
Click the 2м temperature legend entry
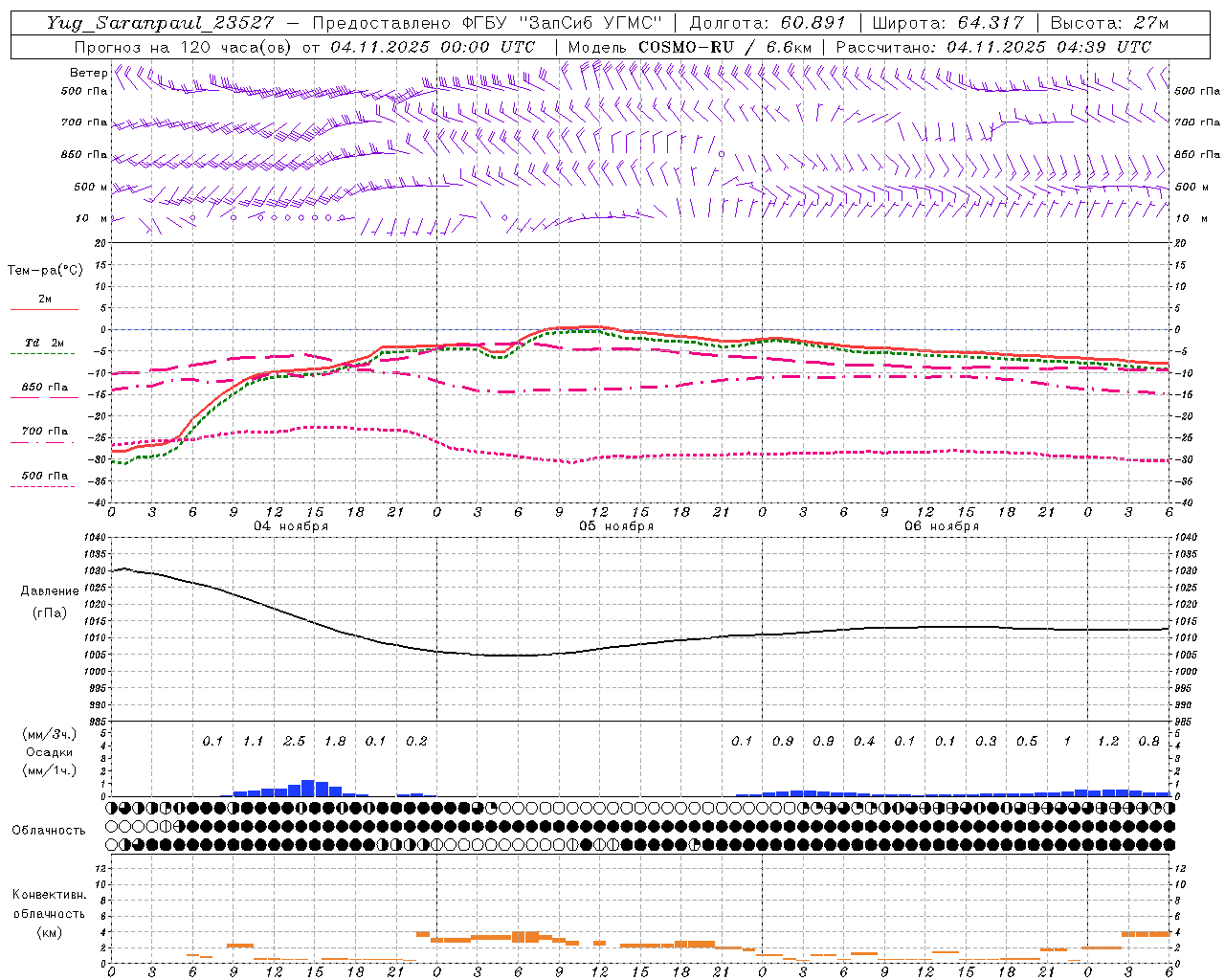click(x=45, y=300)
